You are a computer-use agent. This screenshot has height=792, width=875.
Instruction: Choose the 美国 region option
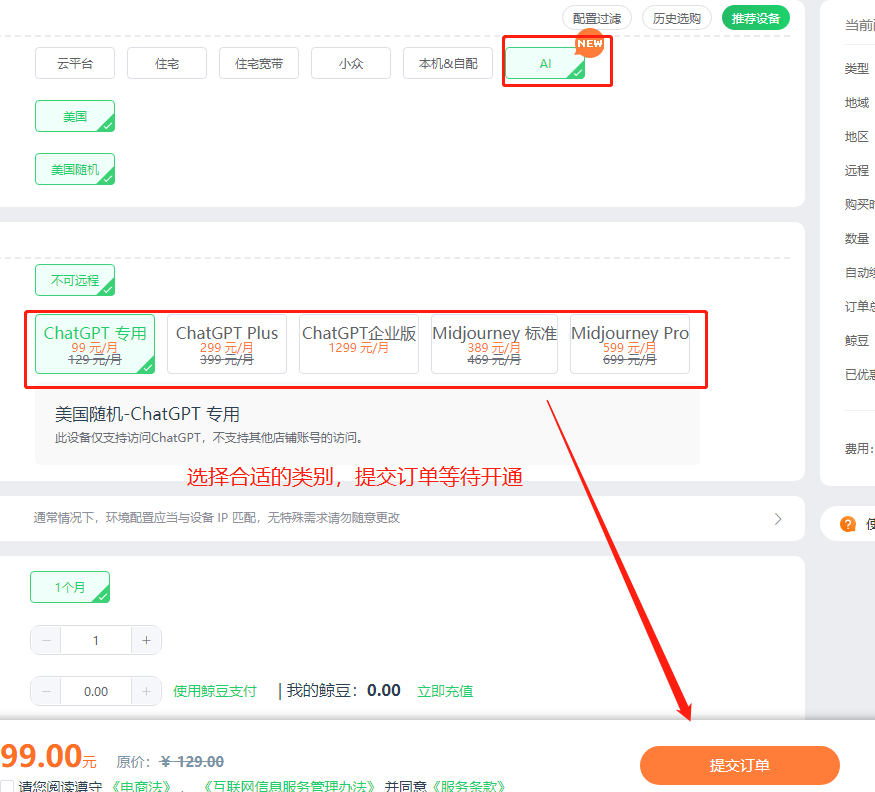coord(75,116)
